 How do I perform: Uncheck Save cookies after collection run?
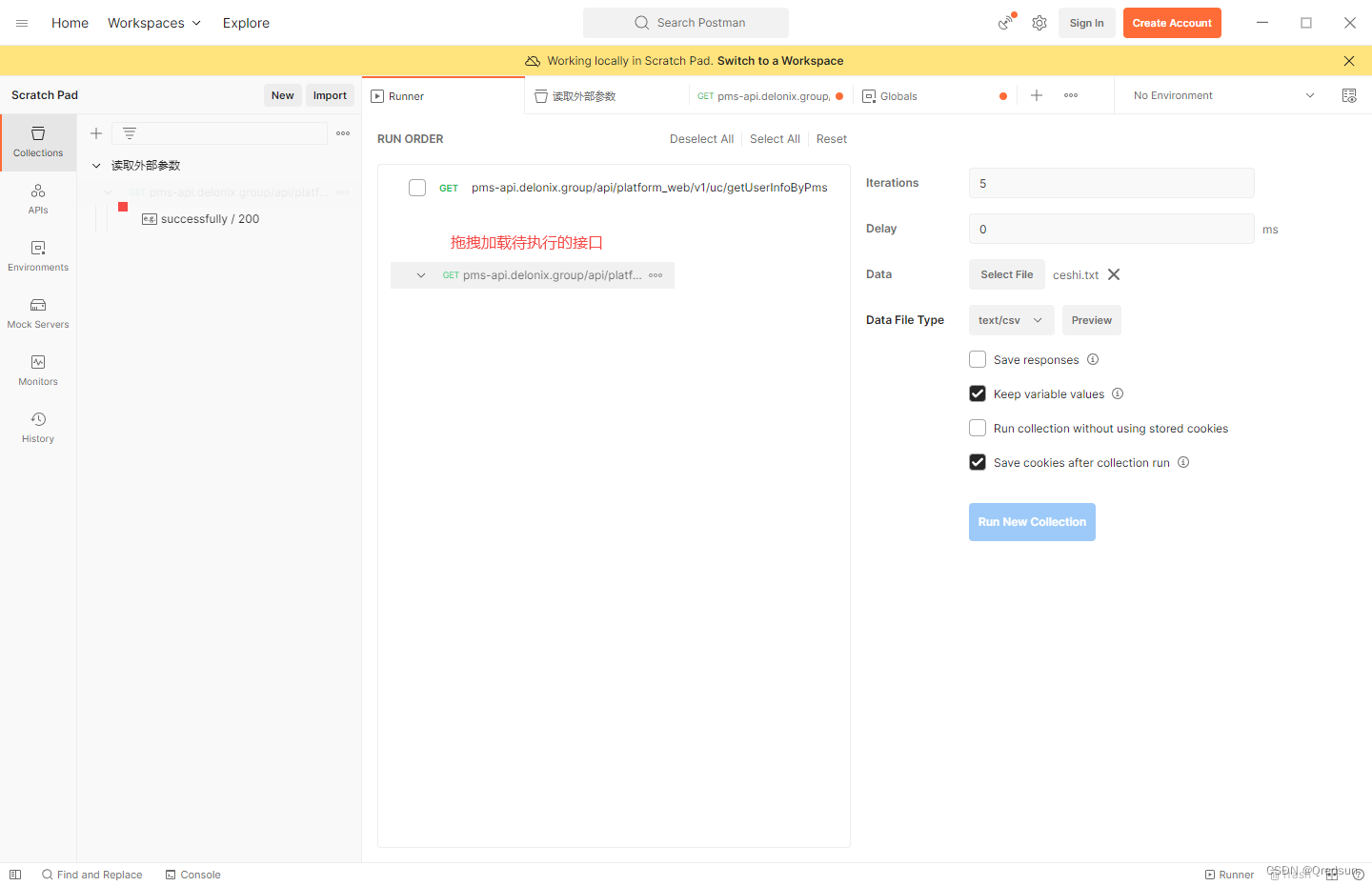point(978,462)
